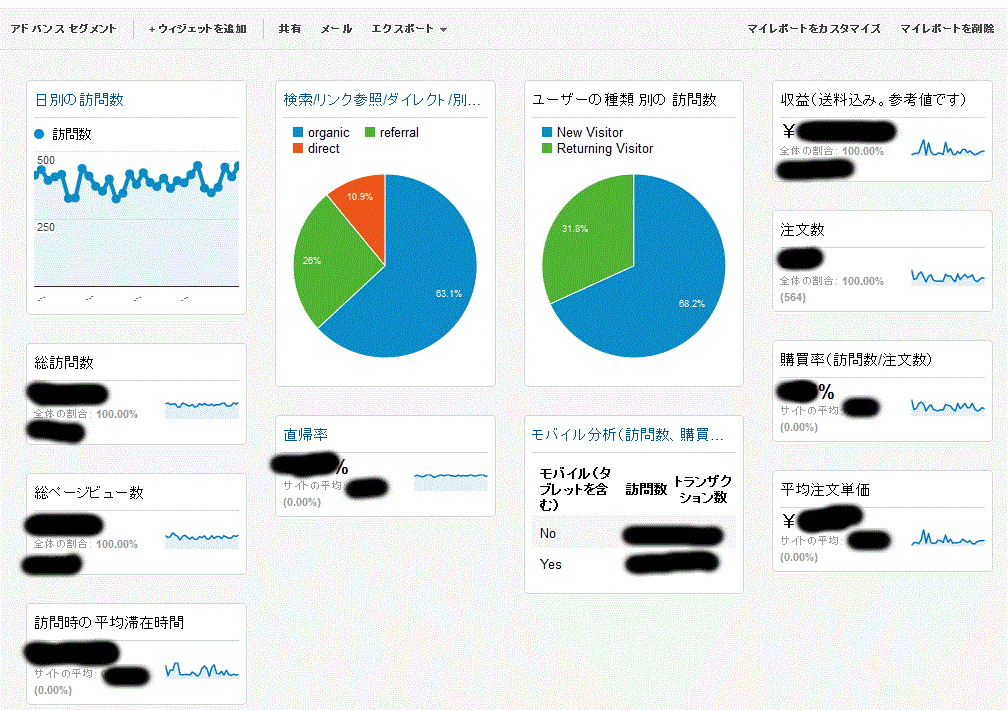Select the blue organic pie slice
Viewport: 1008px width, 710px height.
(420, 290)
